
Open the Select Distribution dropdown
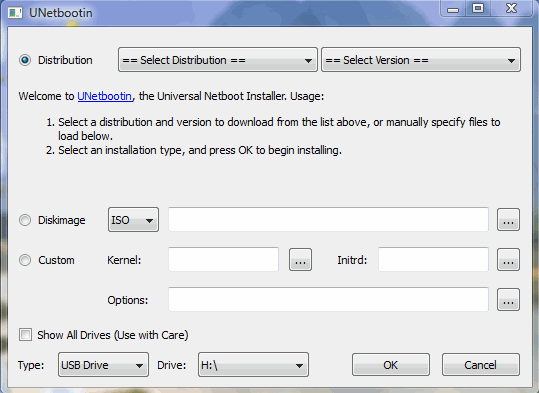[x=218, y=60]
